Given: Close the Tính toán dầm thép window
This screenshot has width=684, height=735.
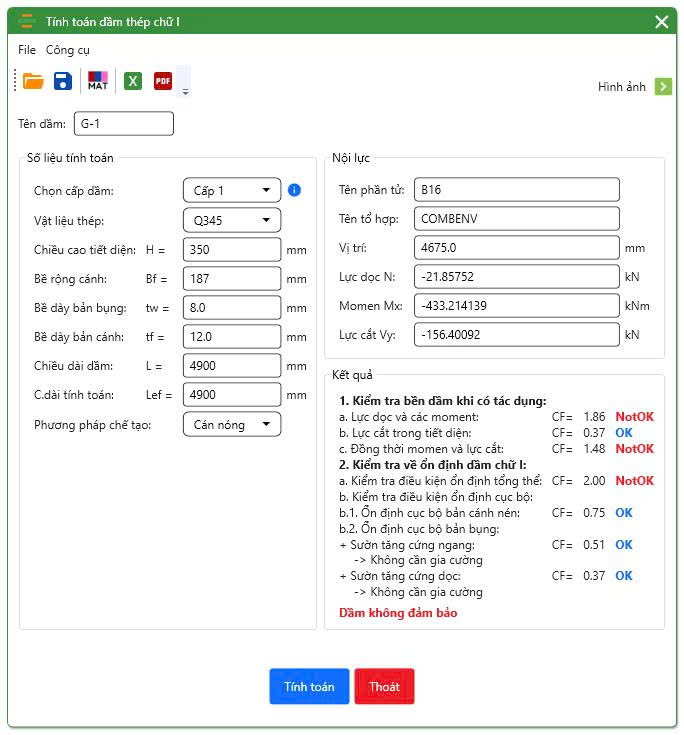Looking at the screenshot, I should [x=661, y=22].
